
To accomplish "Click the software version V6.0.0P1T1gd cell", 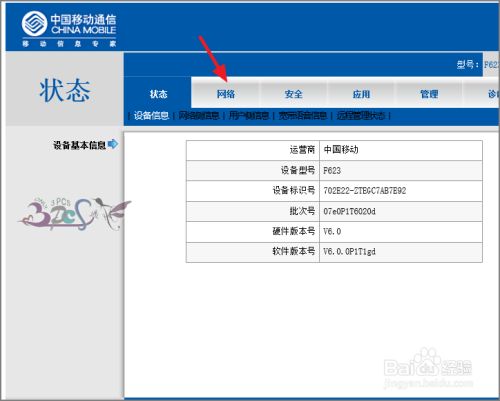I will (401, 252).
